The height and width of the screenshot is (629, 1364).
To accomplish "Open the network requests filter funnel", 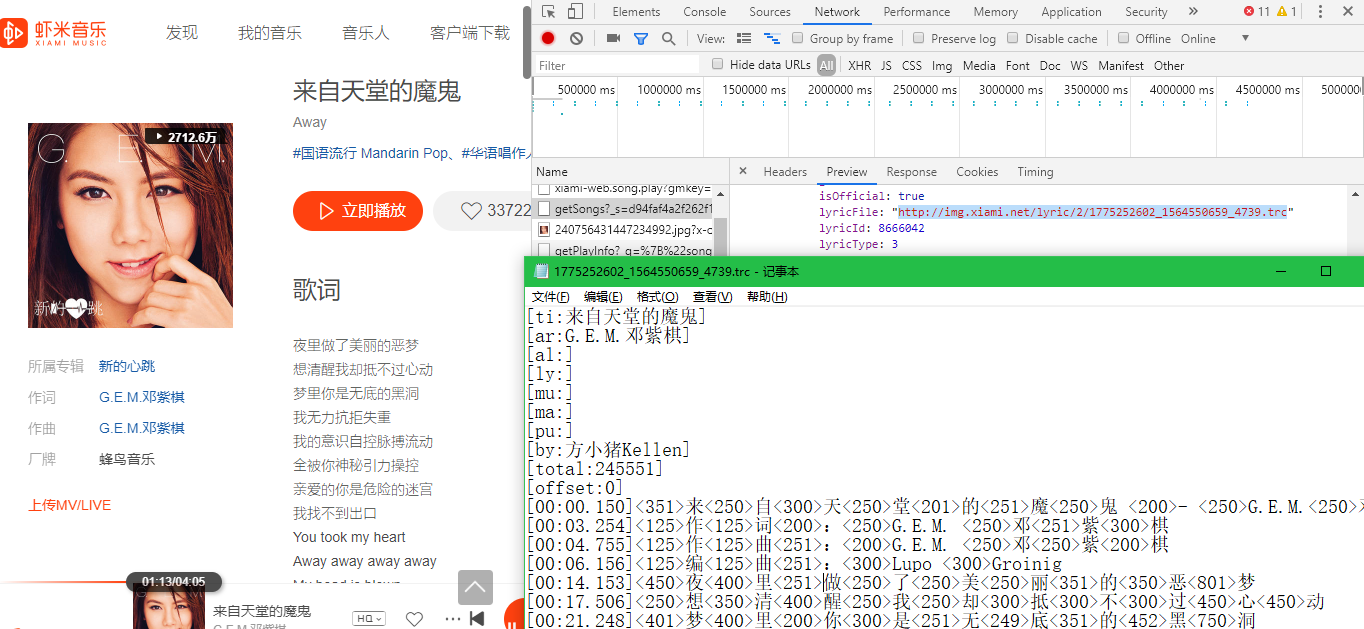I will point(641,38).
